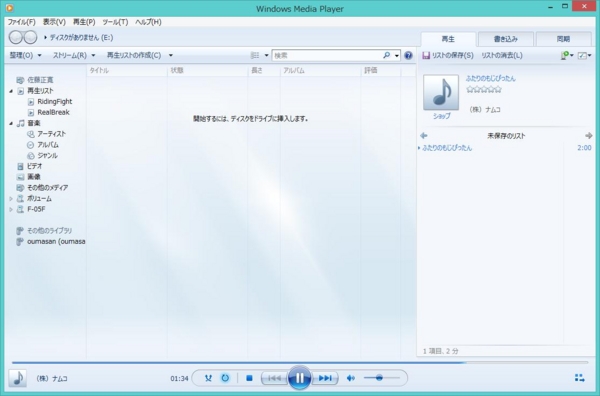Screen dimensions: 600x396
Task: Open the 画像 library
Action: 34,177
